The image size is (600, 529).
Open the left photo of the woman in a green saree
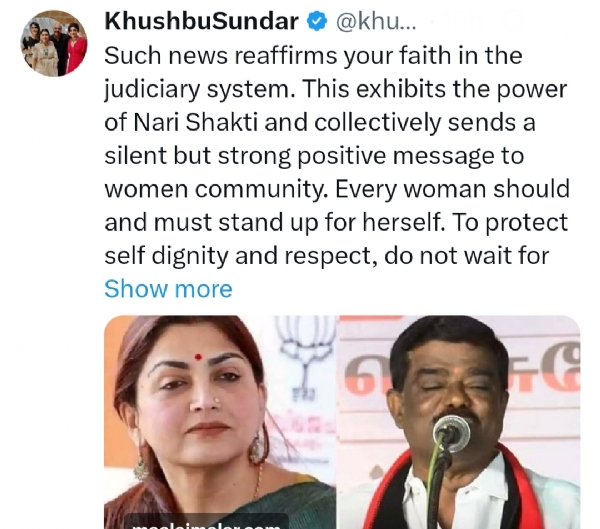(220, 422)
